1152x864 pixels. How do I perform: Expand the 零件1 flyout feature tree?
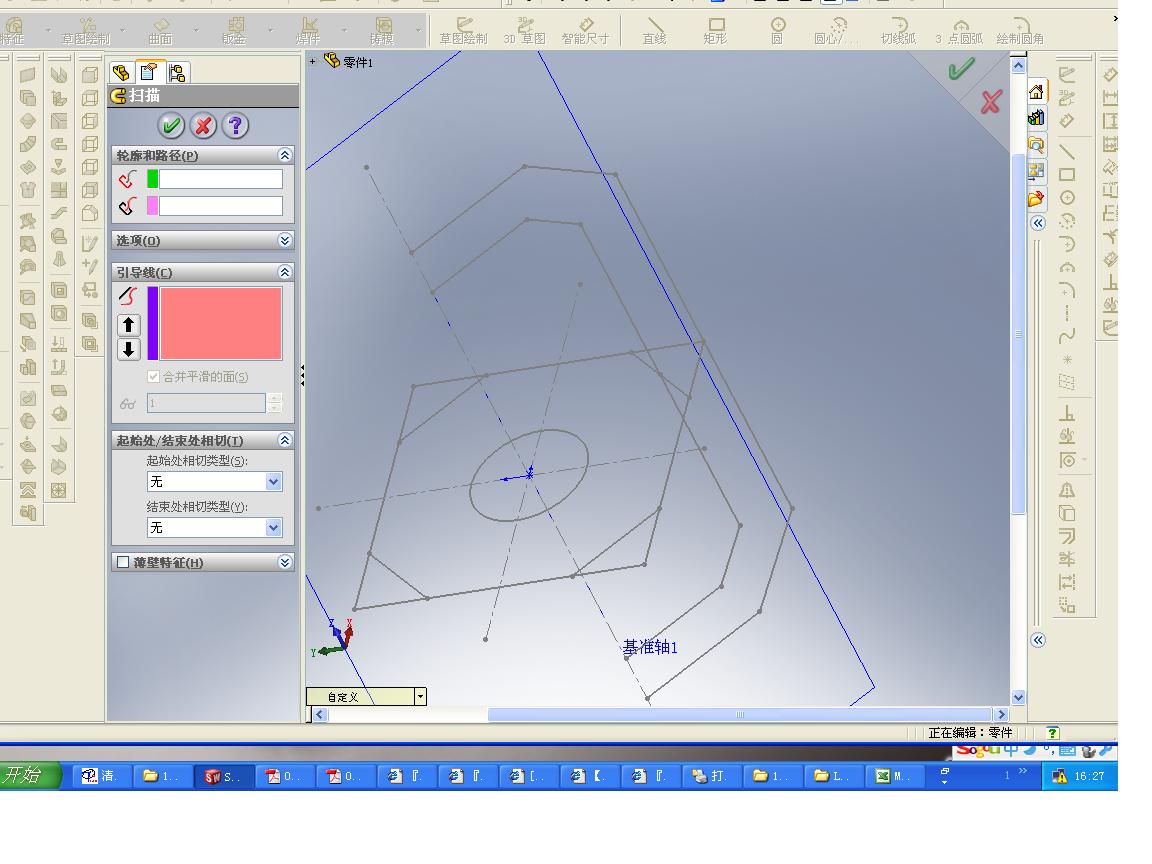tap(312, 62)
